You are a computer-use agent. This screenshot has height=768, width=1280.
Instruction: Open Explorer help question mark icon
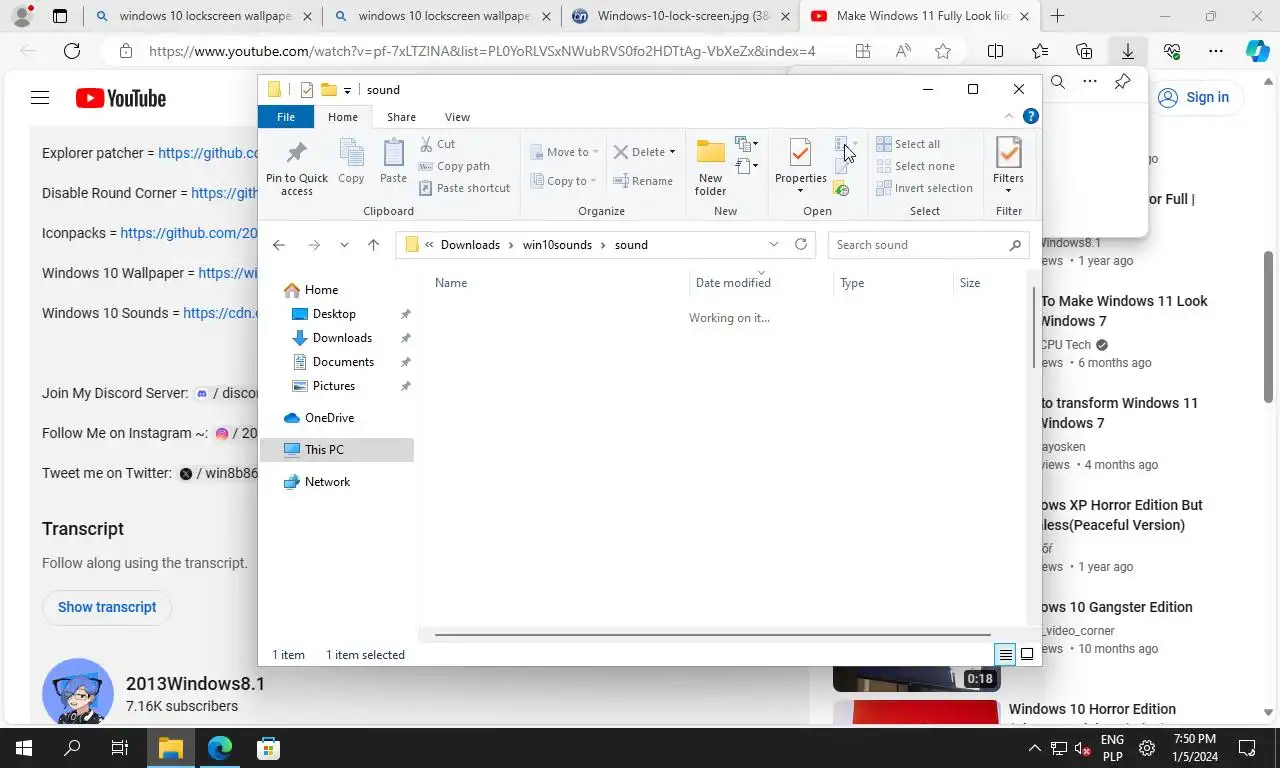point(1031,116)
